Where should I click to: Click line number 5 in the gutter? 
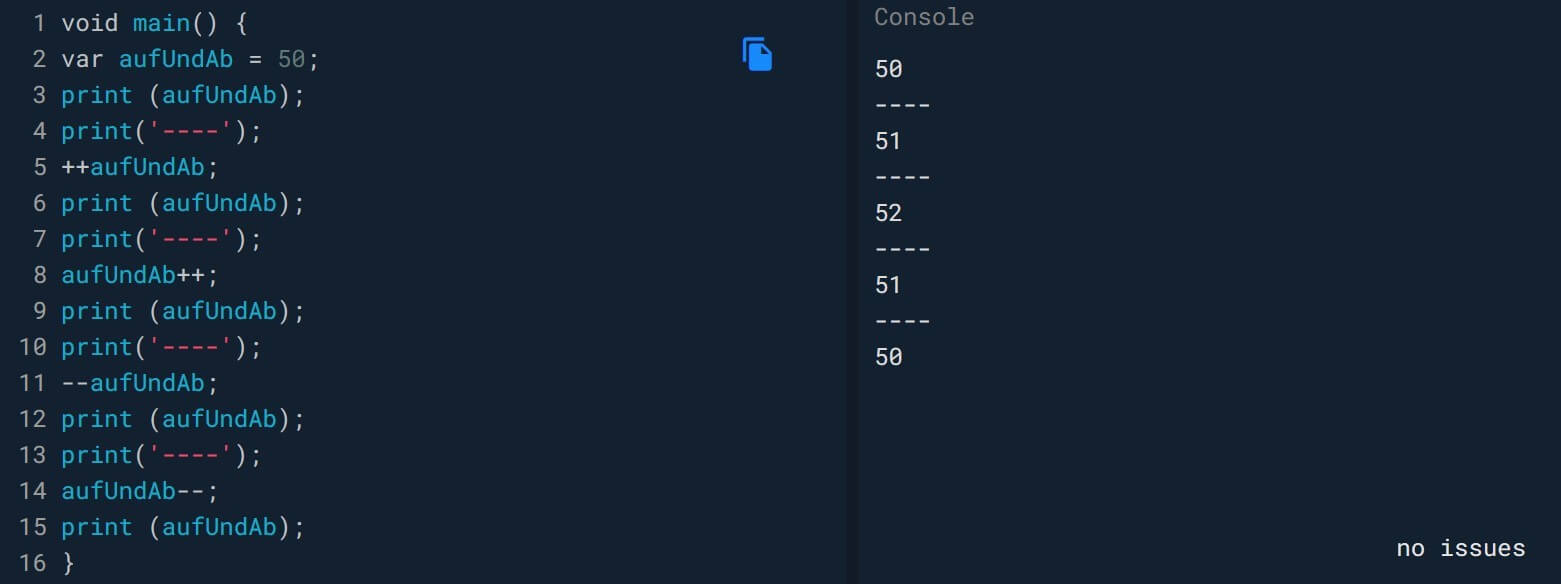point(39,167)
